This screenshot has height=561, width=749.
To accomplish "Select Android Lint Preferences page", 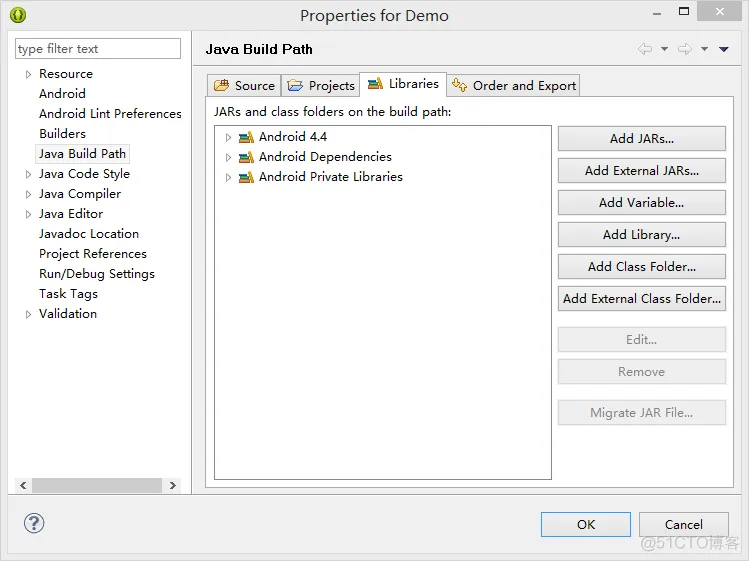I will click(110, 114).
